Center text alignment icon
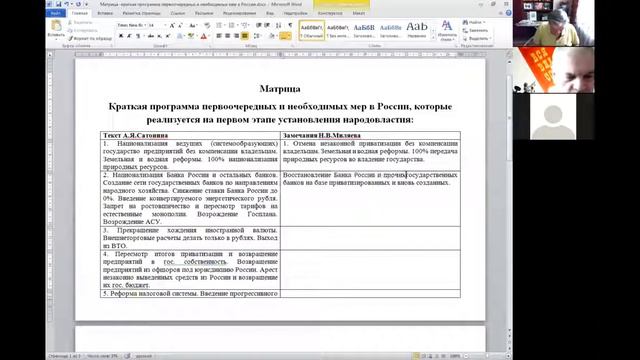This screenshot has height=360, width=640. [x=228, y=36]
